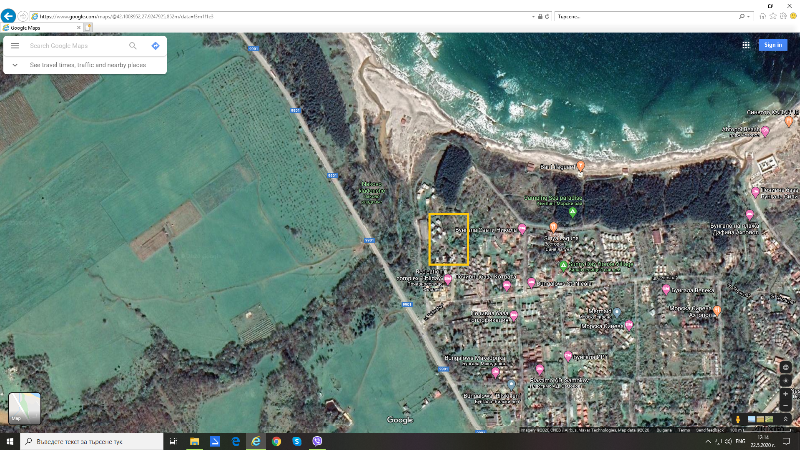Open a new browser tab
Viewport: 800px width, 450px height.
[88, 28]
